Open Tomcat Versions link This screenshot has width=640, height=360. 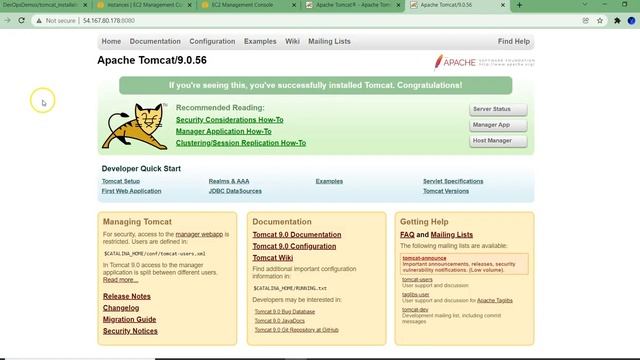[446, 191]
